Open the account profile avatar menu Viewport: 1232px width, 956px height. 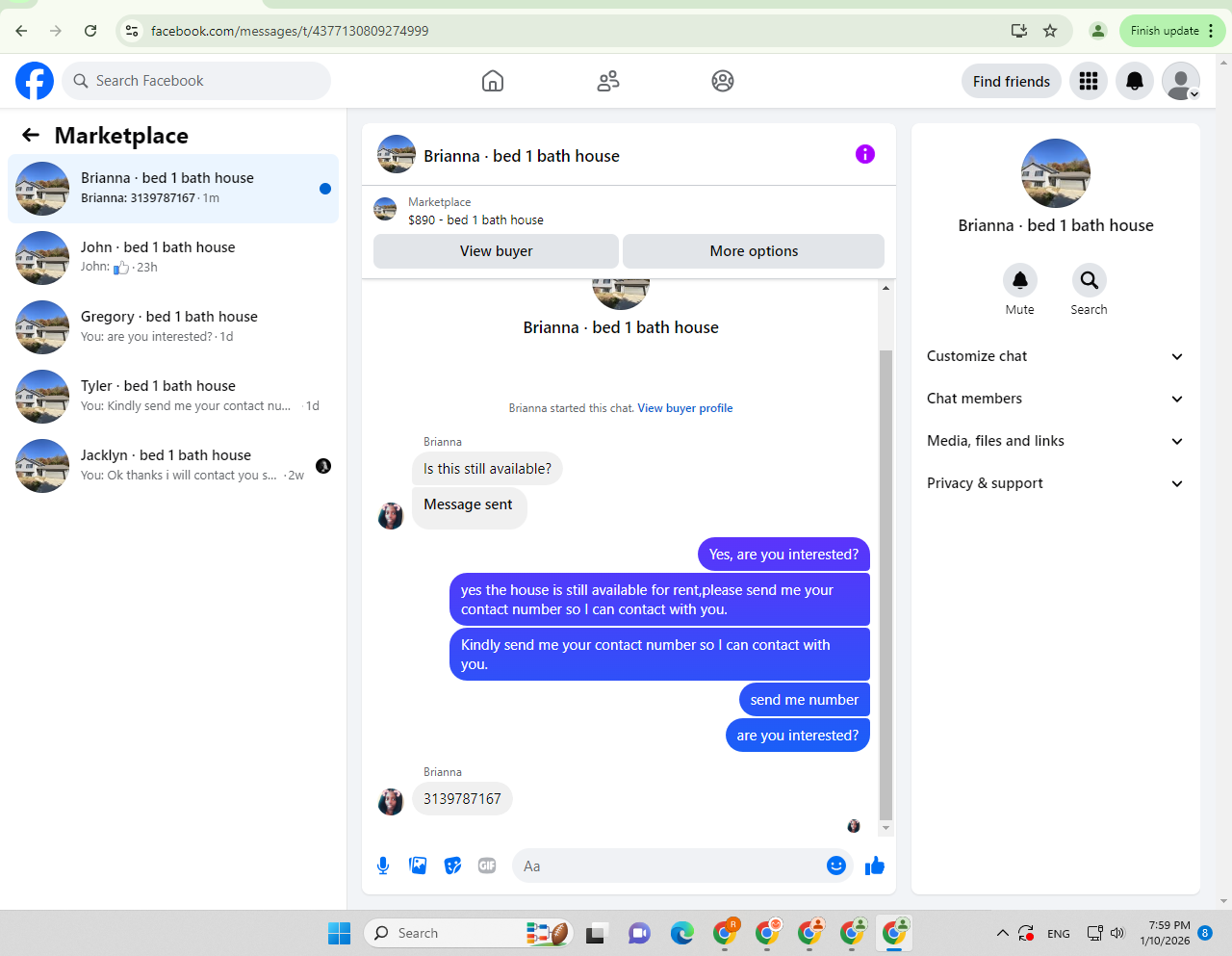click(1181, 81)
